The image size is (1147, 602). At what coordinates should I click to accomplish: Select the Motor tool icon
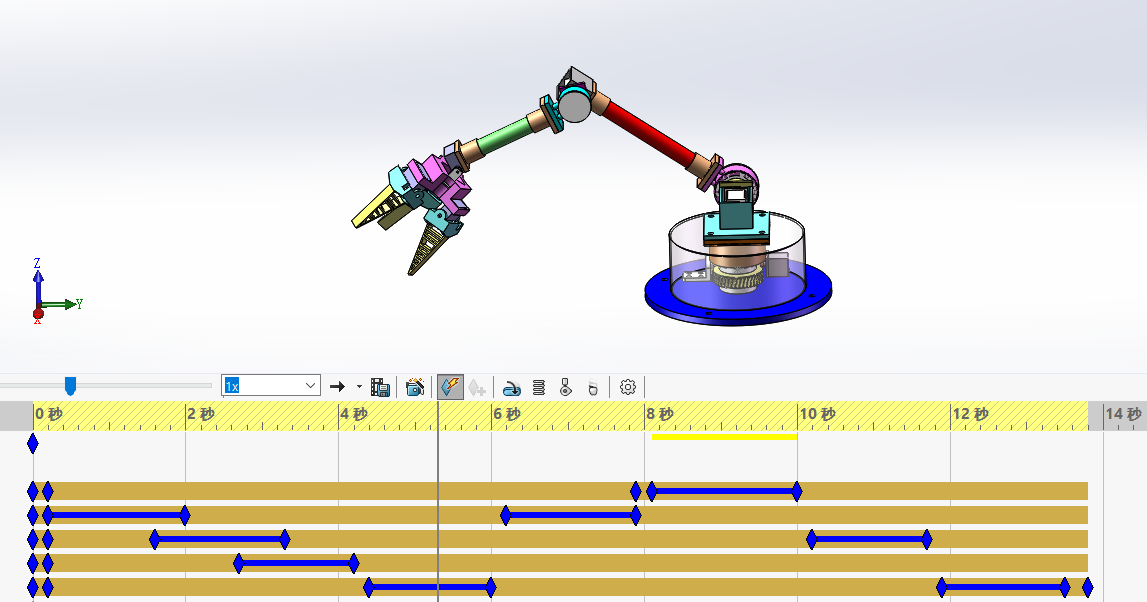point(512,387)
